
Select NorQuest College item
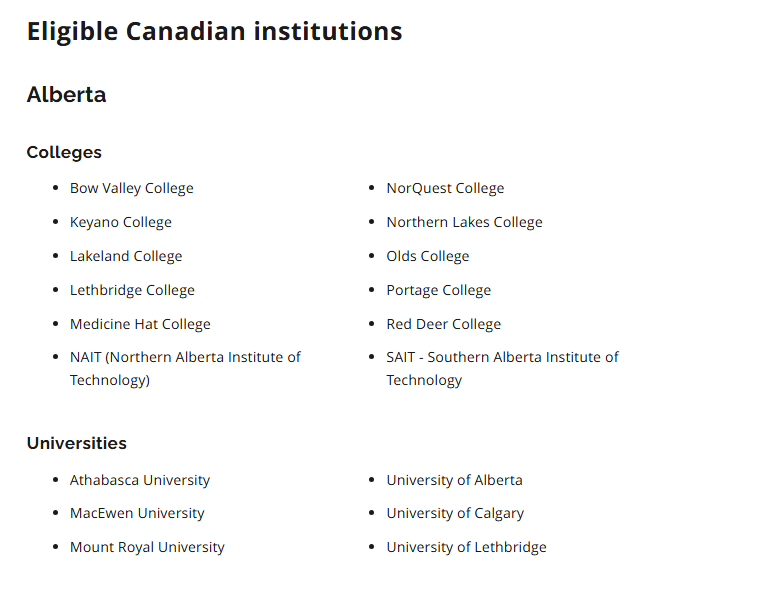coord(445,189)
